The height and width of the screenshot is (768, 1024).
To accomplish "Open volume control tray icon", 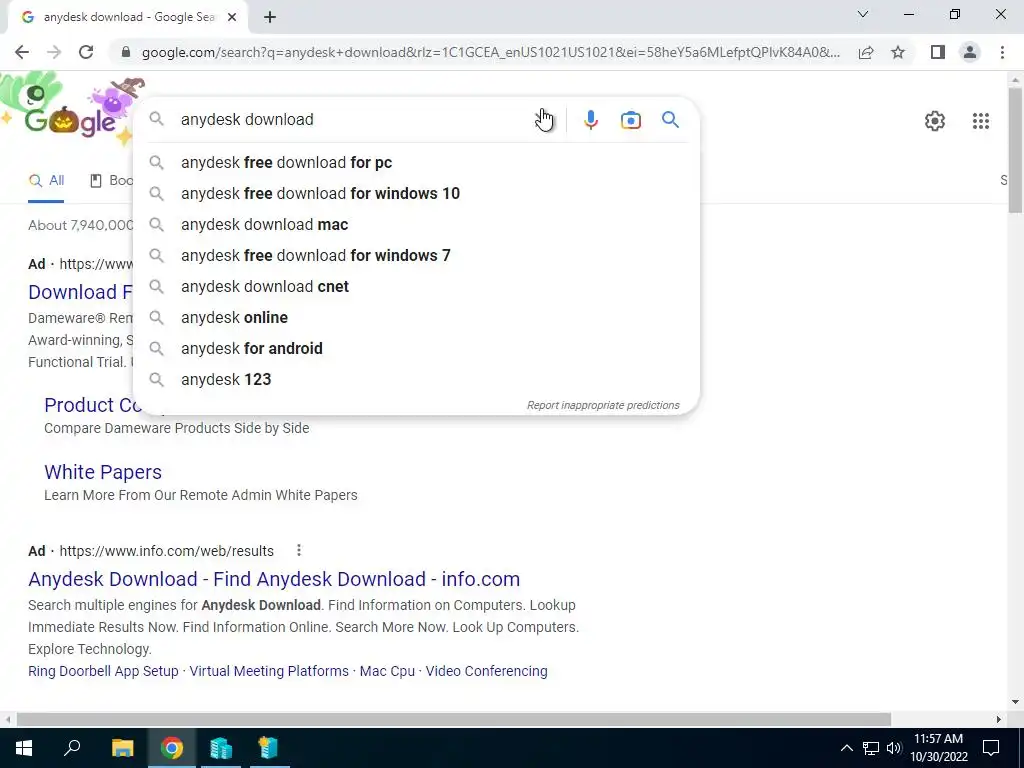I will pyautogui.click(x=894, y=748).
